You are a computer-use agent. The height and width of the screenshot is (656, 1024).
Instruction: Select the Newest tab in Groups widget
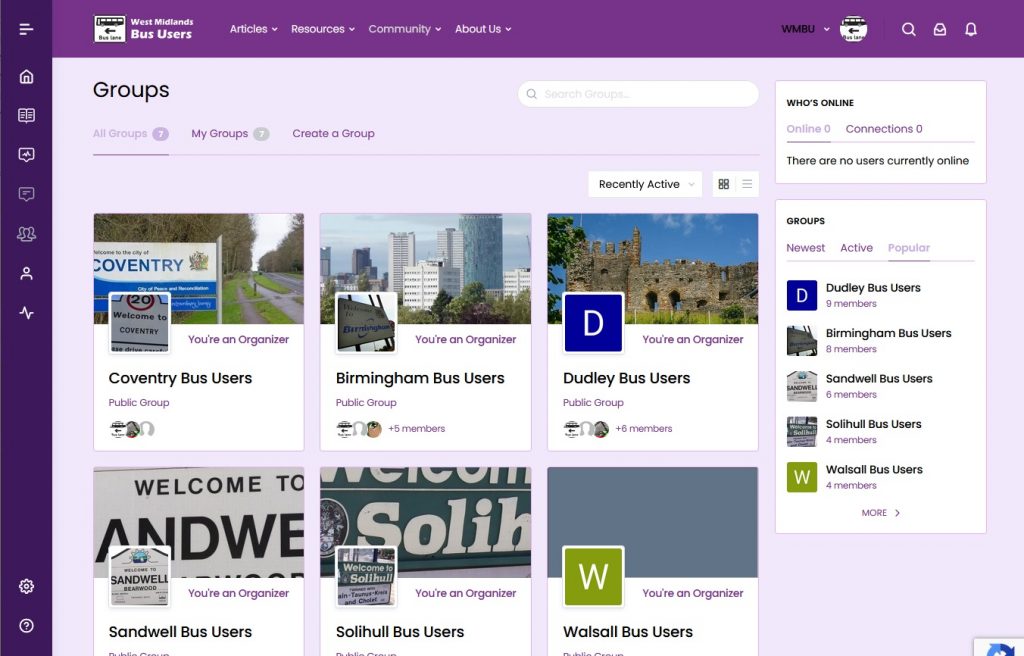click(x=805, y=248)
